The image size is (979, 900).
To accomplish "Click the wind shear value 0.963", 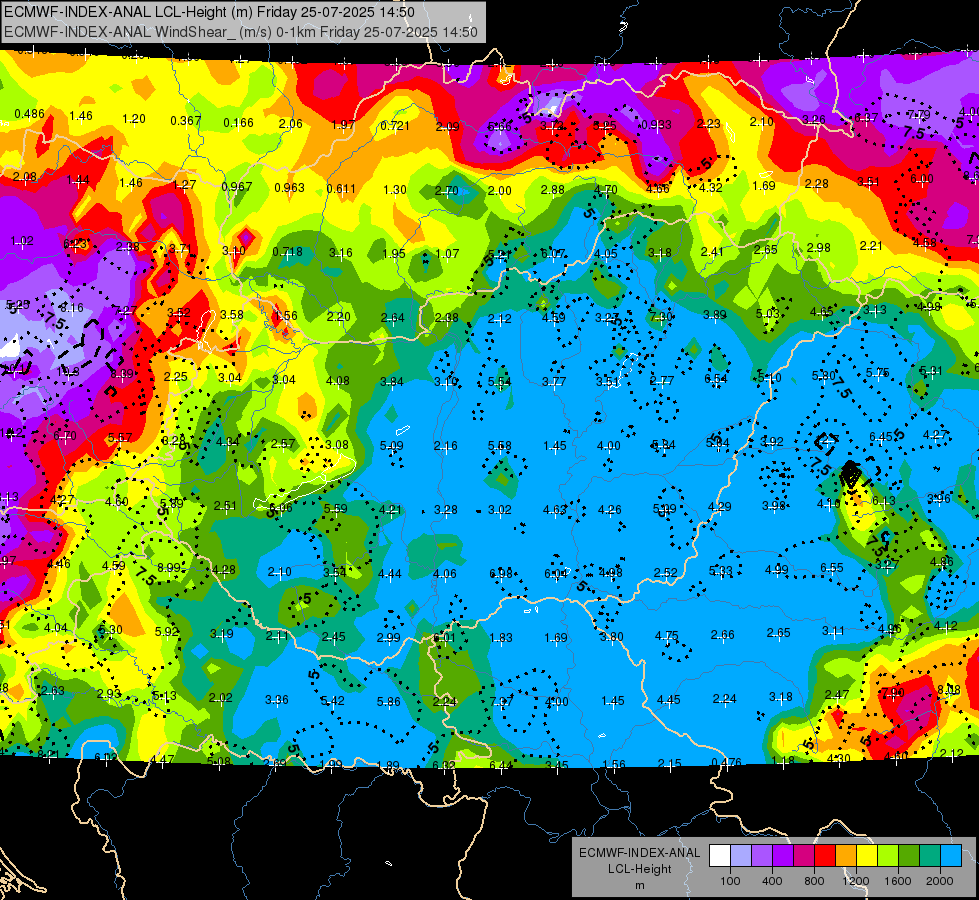I will [290, 187].
